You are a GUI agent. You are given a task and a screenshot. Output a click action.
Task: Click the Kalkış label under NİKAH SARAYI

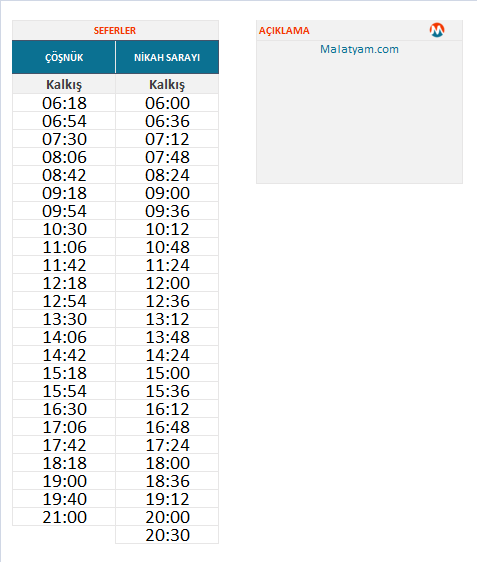pyautogui.click(x=167, y=85)
